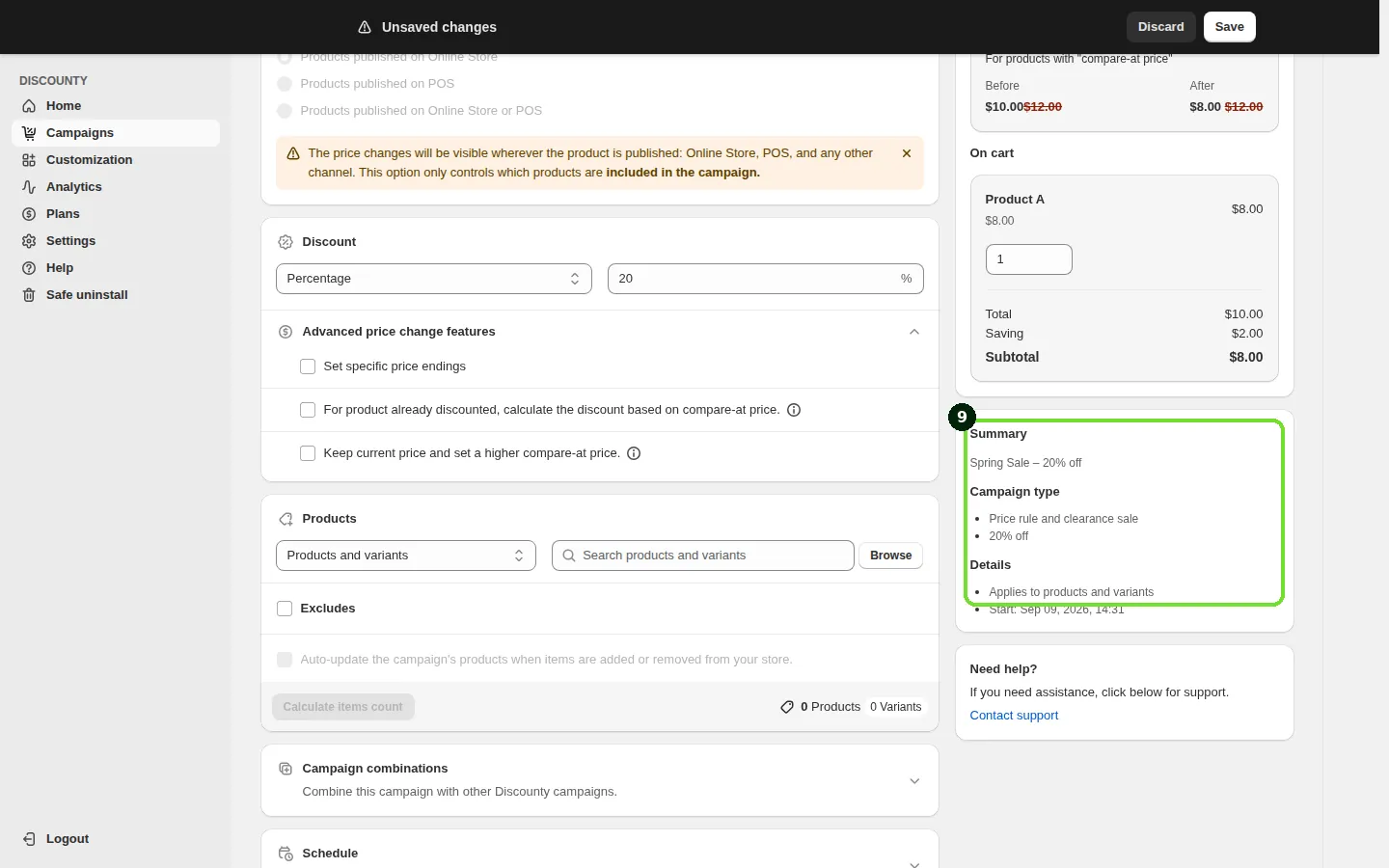The image size is (1389, 868).
Task: Click the Help question mark icon
Action: coord(29,268)
